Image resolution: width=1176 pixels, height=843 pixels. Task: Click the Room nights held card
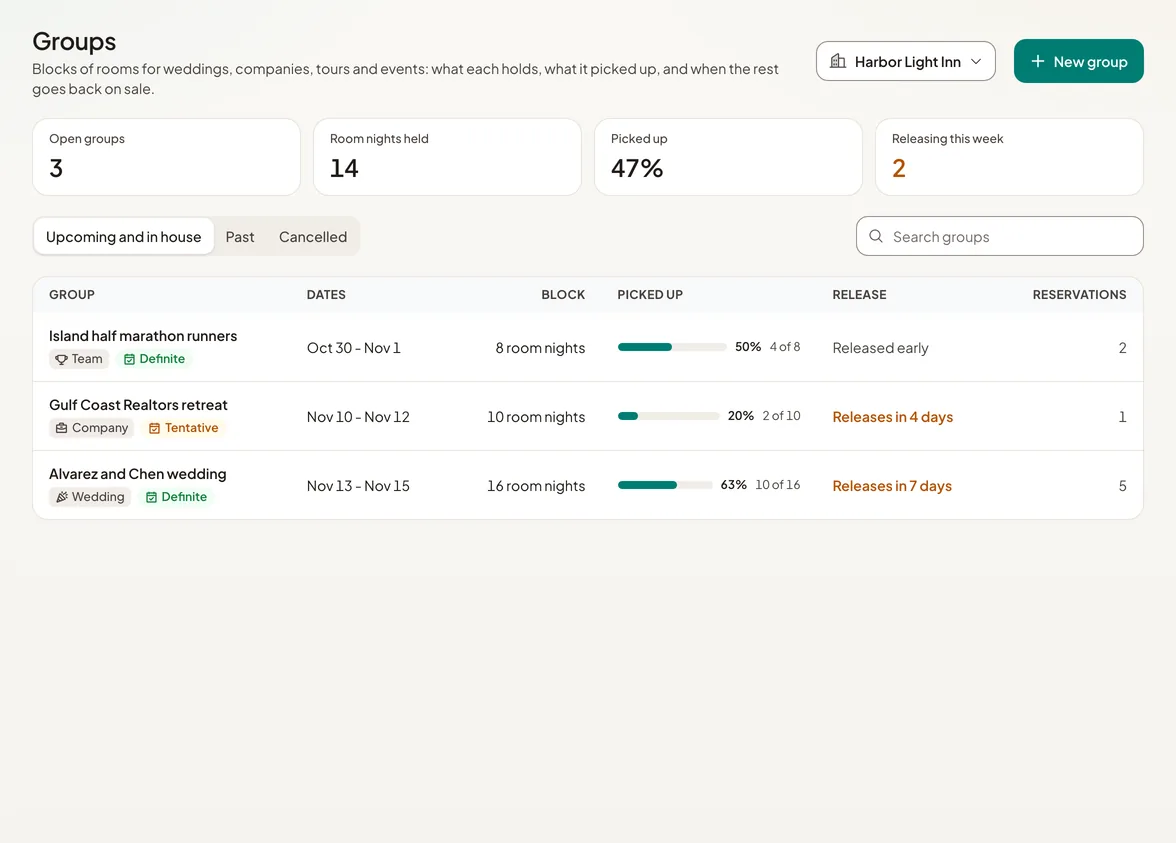coord(447,157)
